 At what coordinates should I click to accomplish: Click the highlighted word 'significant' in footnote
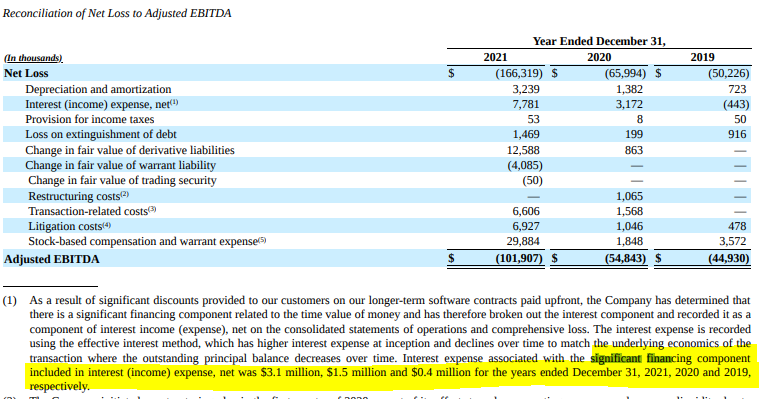[616, 359]
